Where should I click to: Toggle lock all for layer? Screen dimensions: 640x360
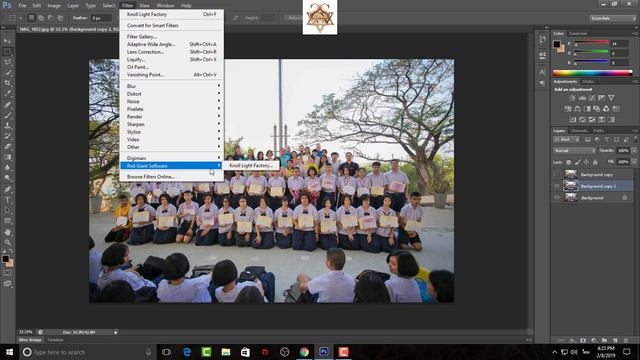[595, 162]
